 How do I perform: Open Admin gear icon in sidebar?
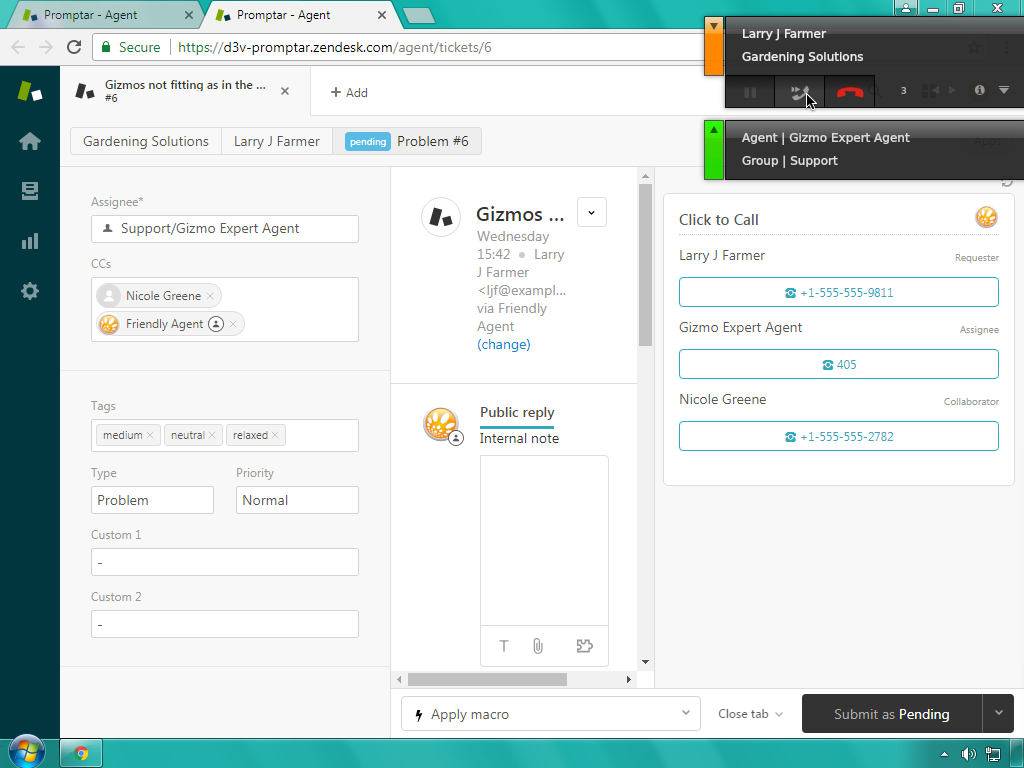pos(30,291)
